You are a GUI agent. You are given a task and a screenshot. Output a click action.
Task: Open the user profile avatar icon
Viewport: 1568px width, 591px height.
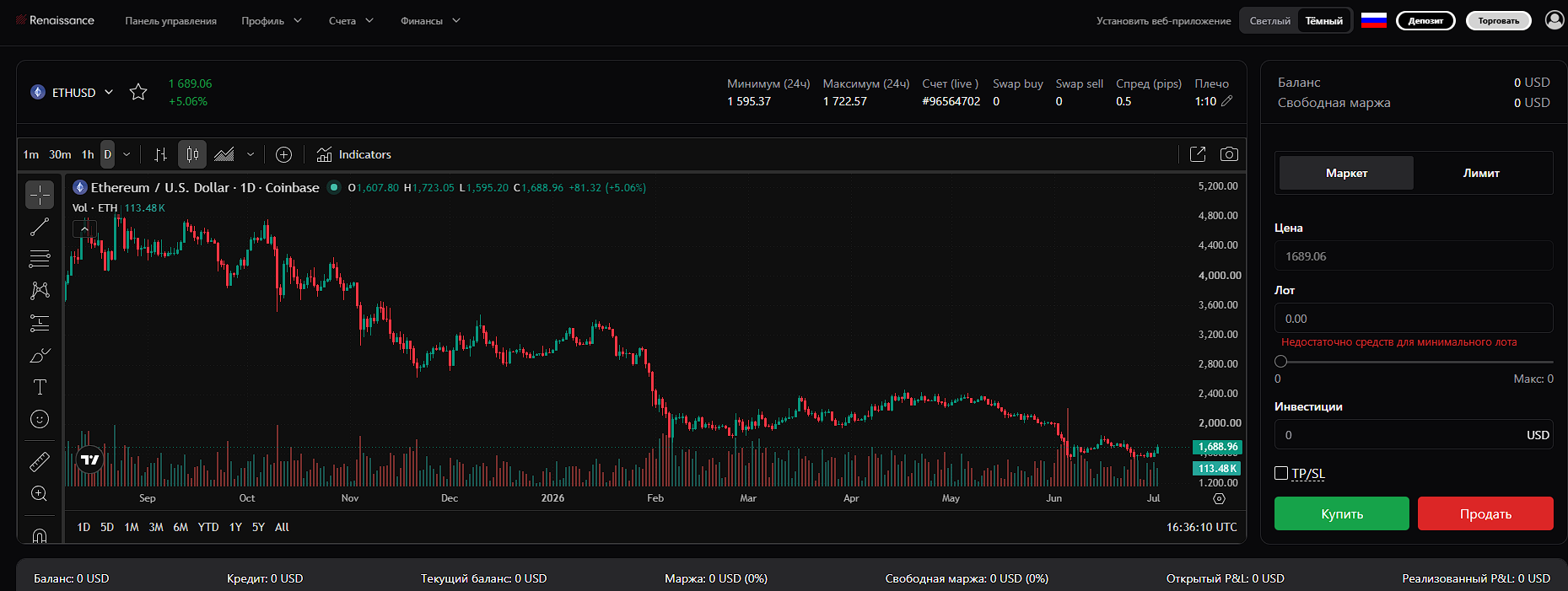click(1555, 20)
